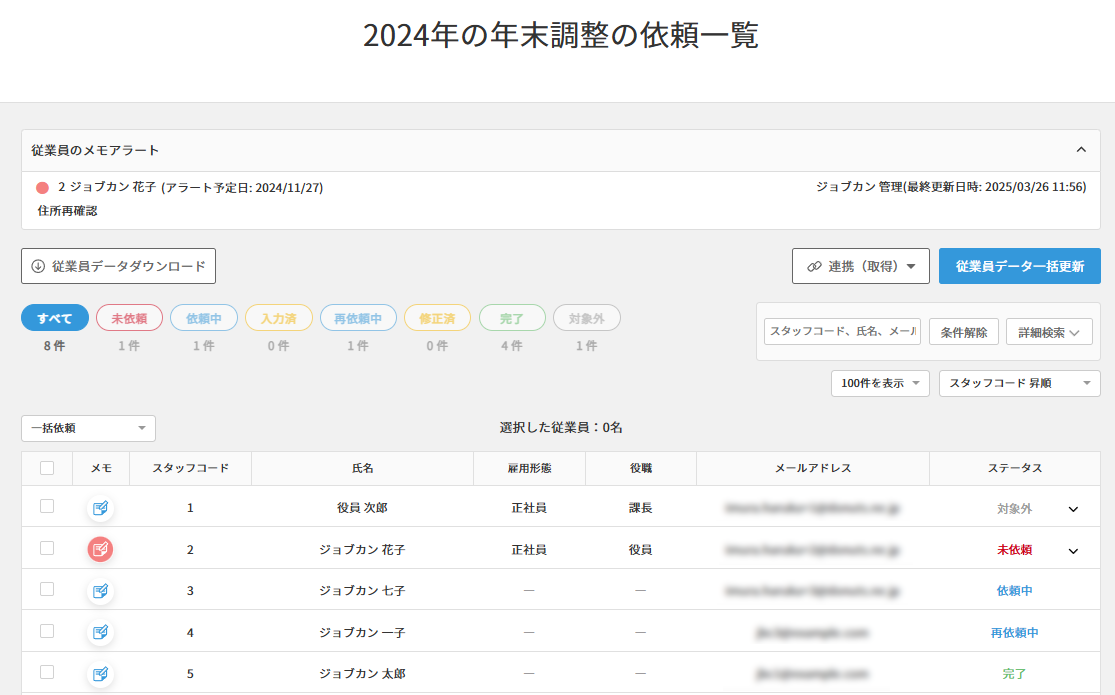Click the 再依頼中 status in 一子 row
Image resolution: width=1115 pixels, height=695 pixels.
(1015, 632)
